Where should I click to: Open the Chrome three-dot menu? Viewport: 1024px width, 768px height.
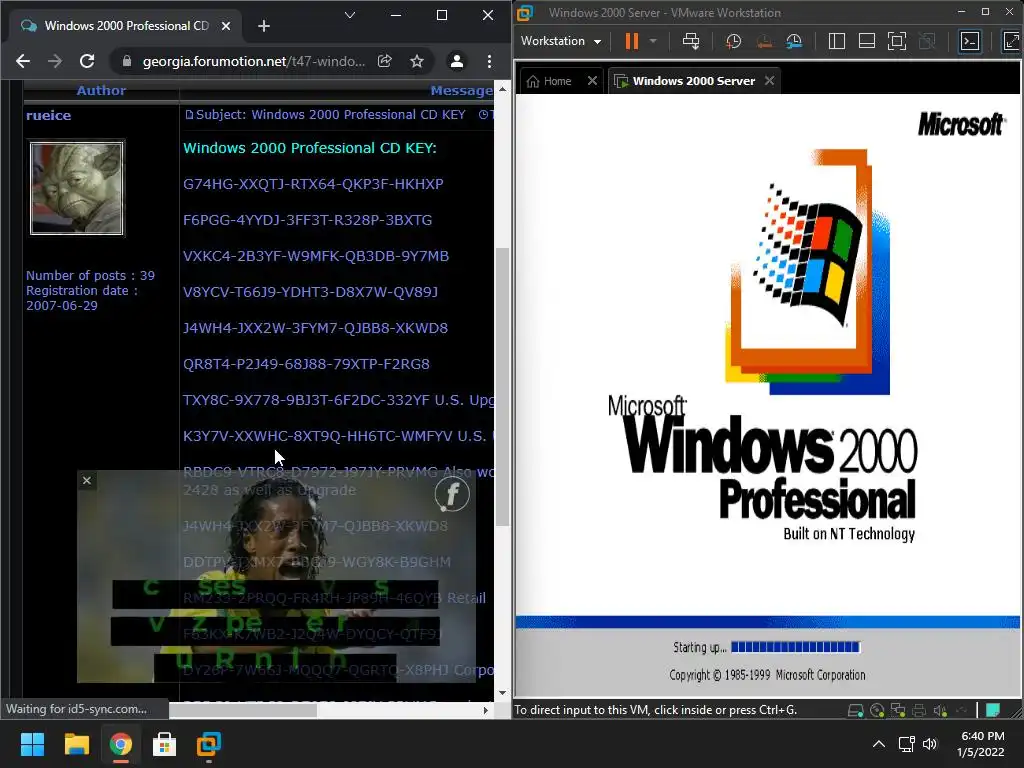(489, 61)
